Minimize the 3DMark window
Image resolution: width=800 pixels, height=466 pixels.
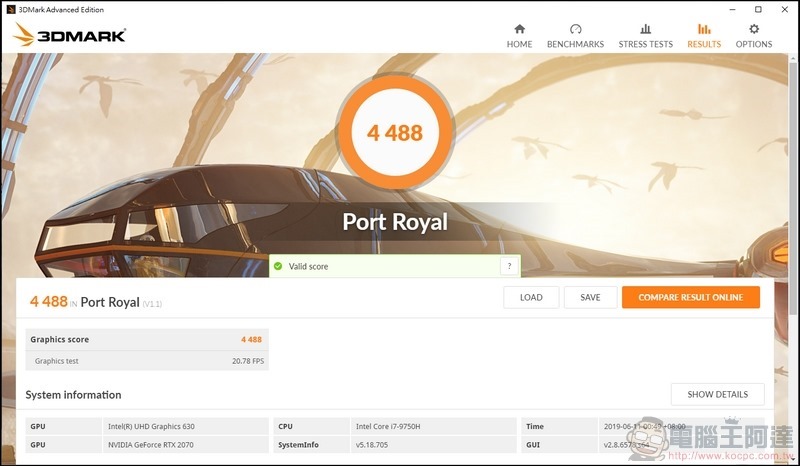coord(733,9)
